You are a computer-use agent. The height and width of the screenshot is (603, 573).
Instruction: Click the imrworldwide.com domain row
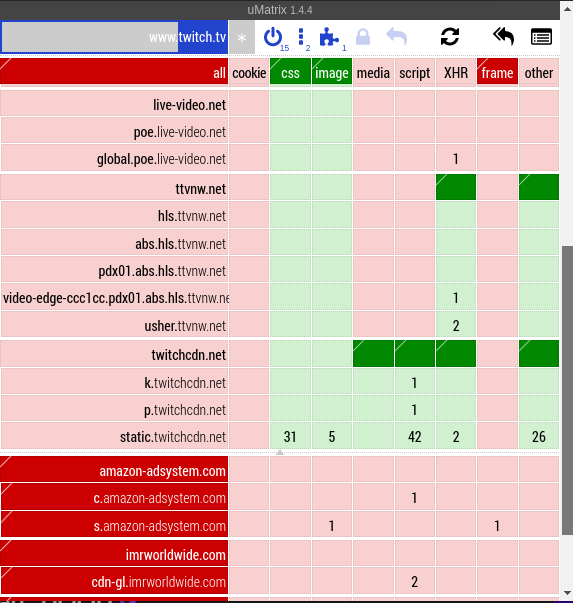(114, 553)
